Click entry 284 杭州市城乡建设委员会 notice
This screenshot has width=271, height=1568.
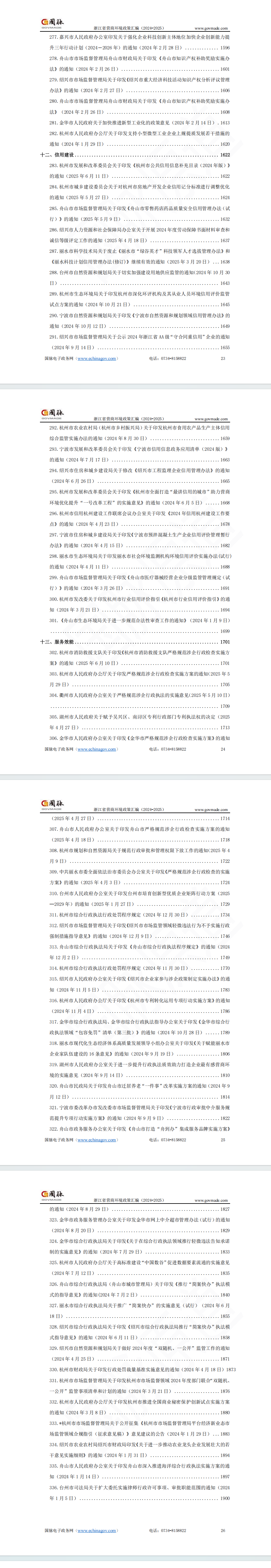139,192
